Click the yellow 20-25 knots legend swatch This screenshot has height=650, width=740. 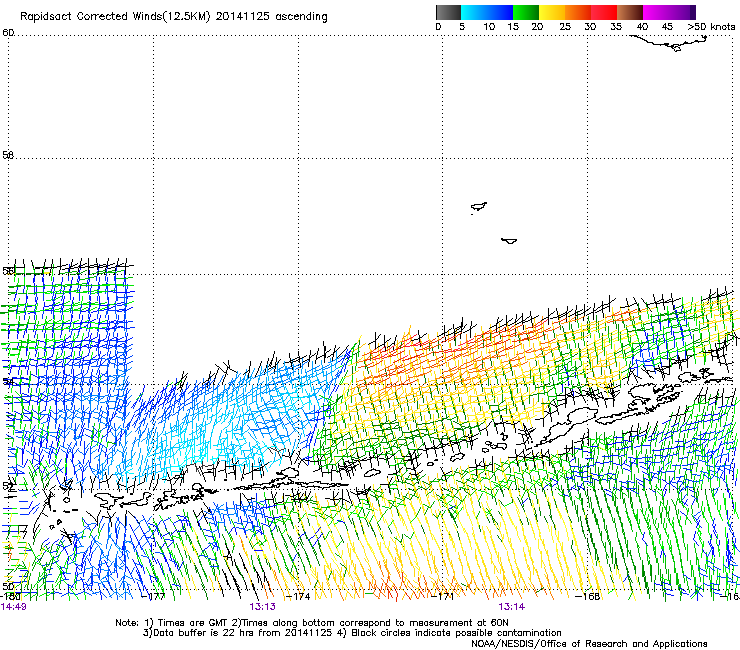(552, 12)
